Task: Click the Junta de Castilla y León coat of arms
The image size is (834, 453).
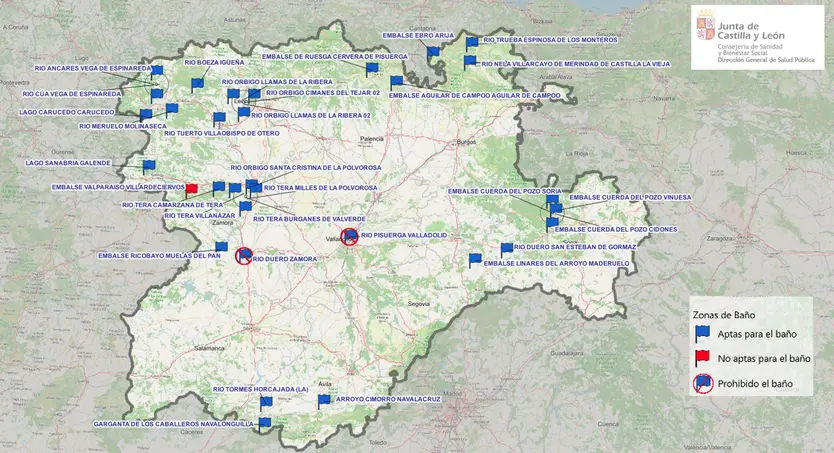Action: 706,26
